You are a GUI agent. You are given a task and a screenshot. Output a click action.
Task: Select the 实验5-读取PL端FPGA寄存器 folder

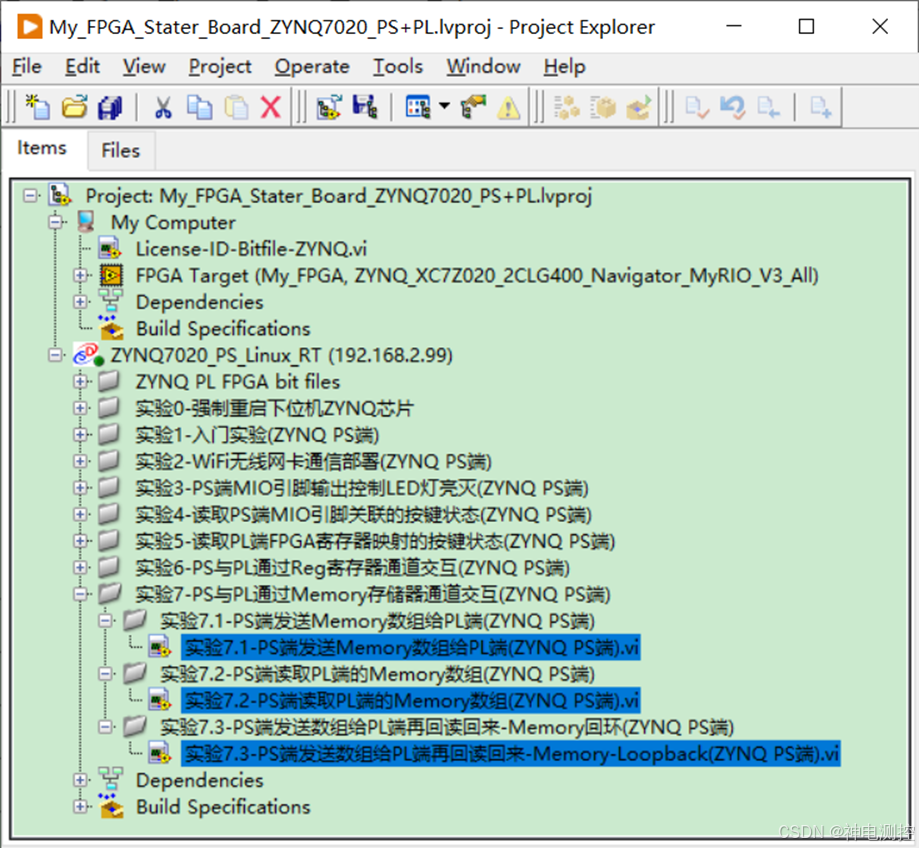click(375, 541)
